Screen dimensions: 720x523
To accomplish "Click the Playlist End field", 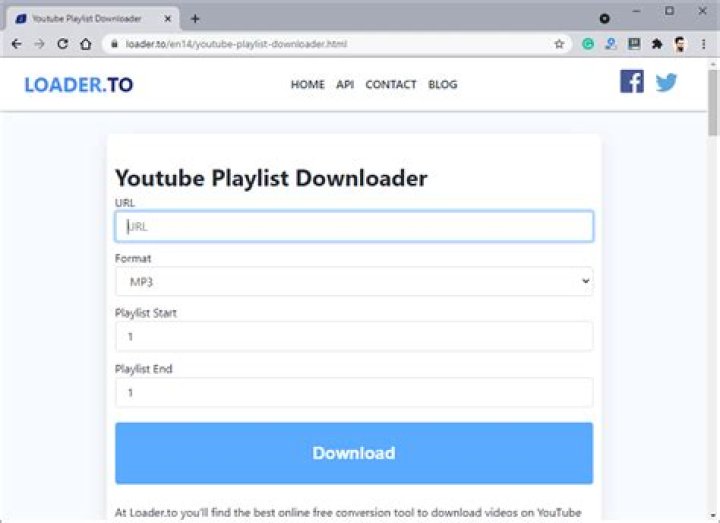I will click(x=354, y=393).
